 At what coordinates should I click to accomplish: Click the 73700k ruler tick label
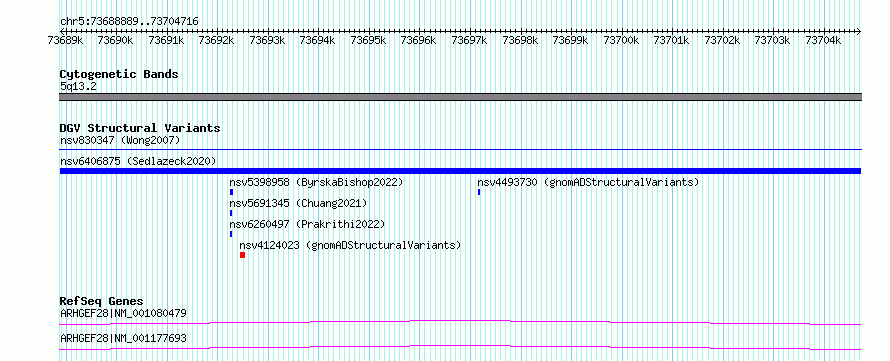coord(621,40)
